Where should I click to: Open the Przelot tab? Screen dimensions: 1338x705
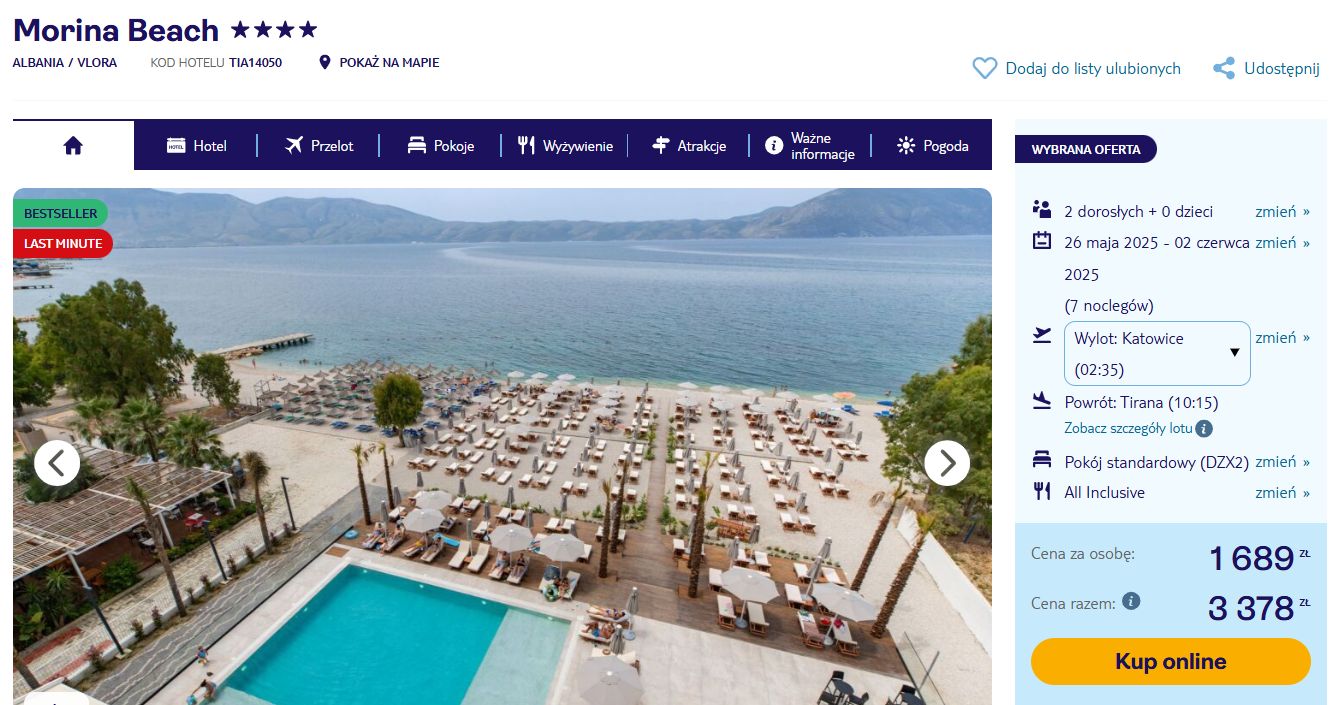319,146
